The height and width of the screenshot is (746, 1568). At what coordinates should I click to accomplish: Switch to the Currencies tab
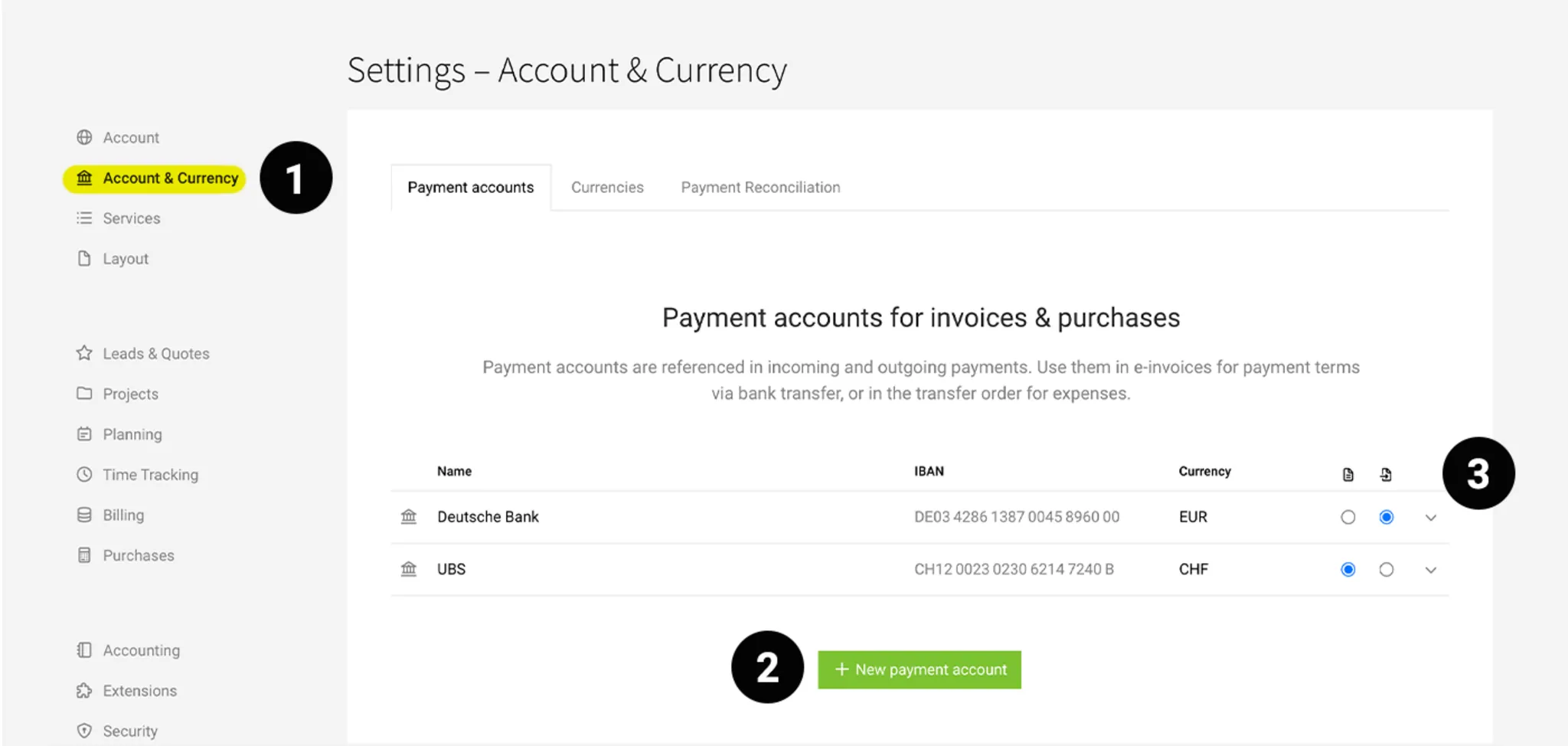pyautogui.click(x=607, y=187)
